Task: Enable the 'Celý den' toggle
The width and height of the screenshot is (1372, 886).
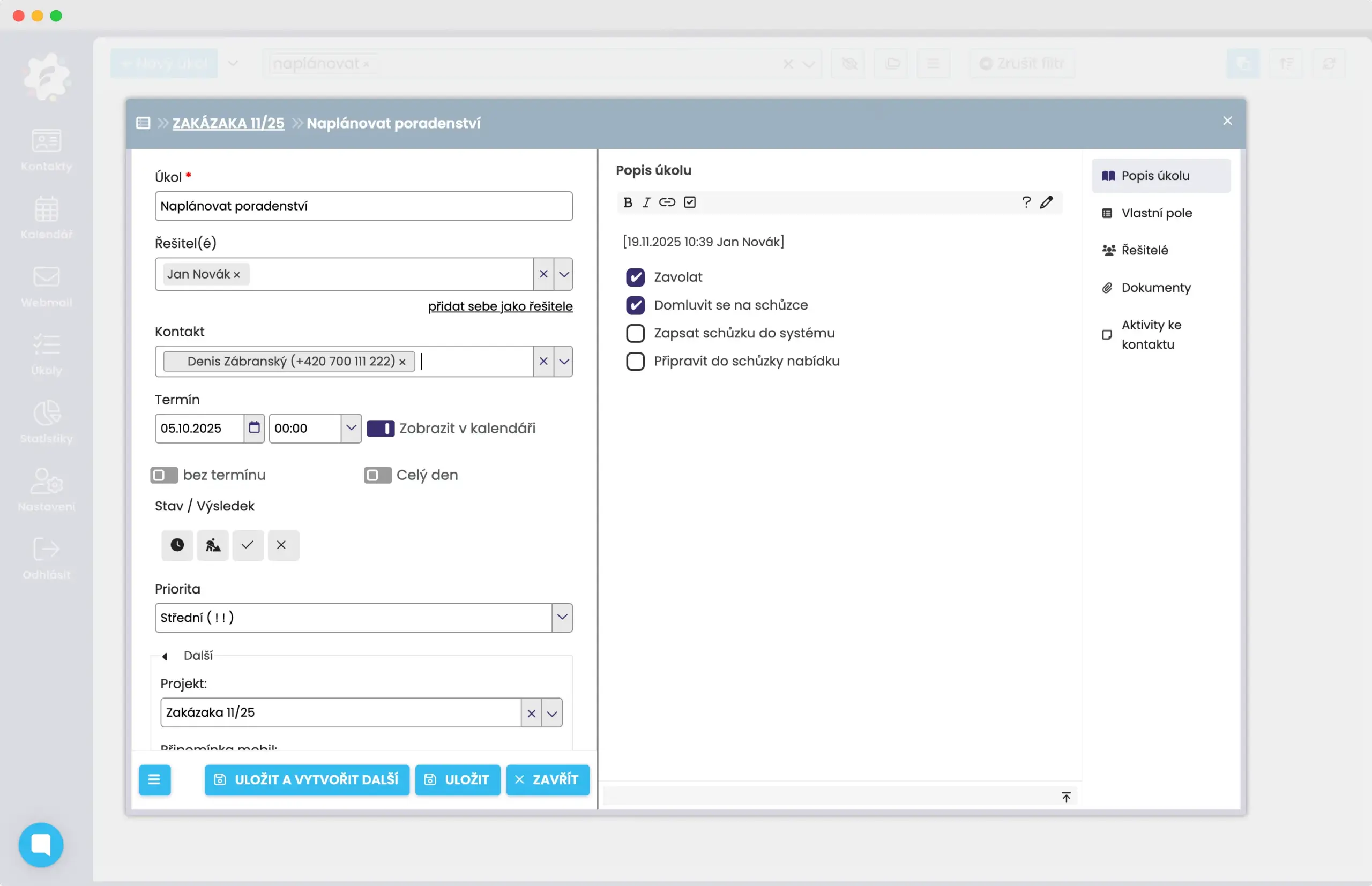Action: tap(377, 475)
